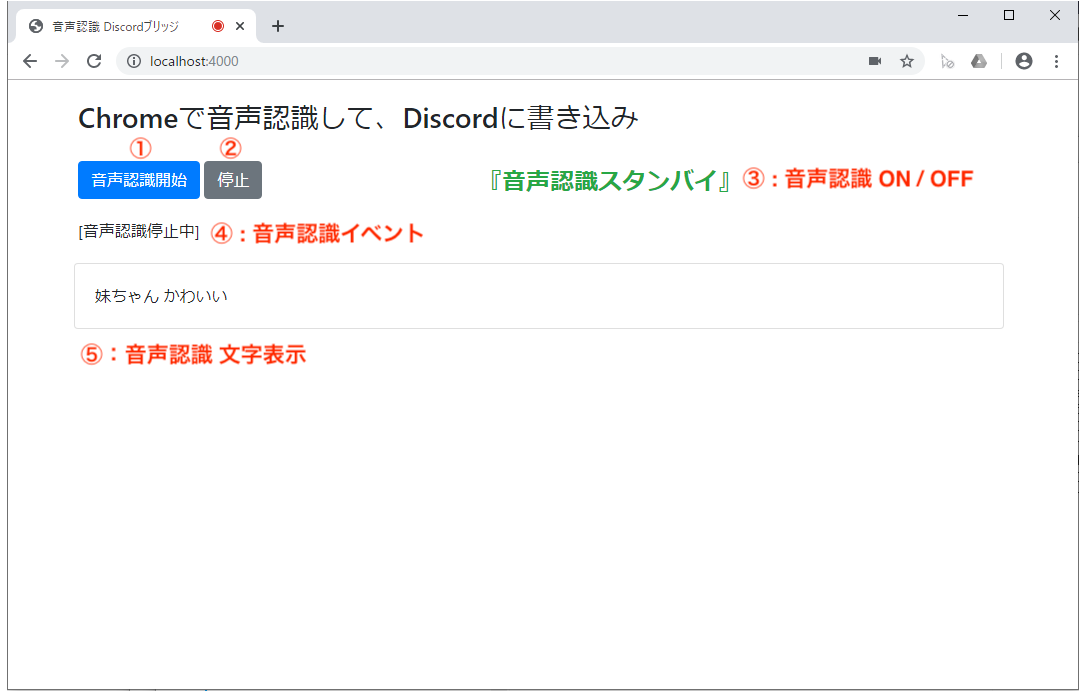The width and height of the screenshot is (1086, 697).
Task: Maximize the Chrome window
Action: (x=1008, y=15)
